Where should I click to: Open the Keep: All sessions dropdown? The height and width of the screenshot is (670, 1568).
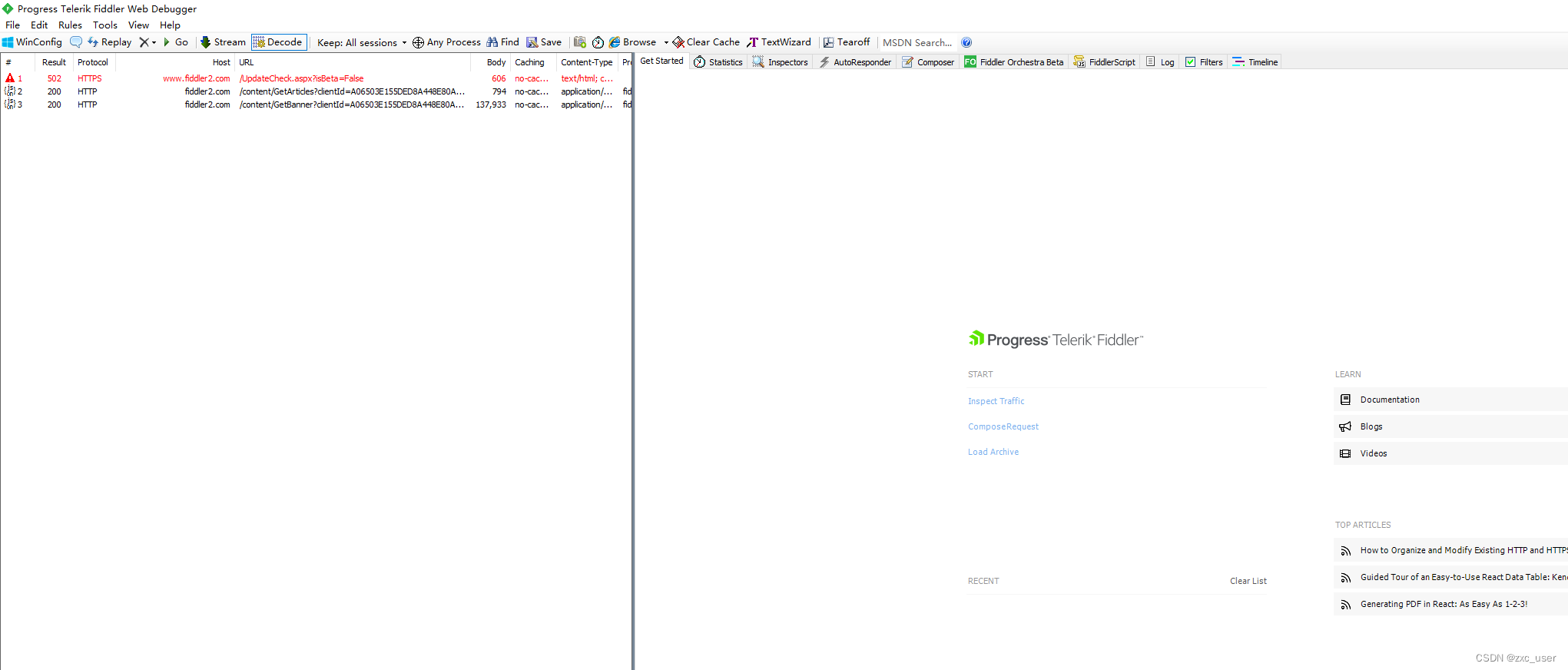362,42
